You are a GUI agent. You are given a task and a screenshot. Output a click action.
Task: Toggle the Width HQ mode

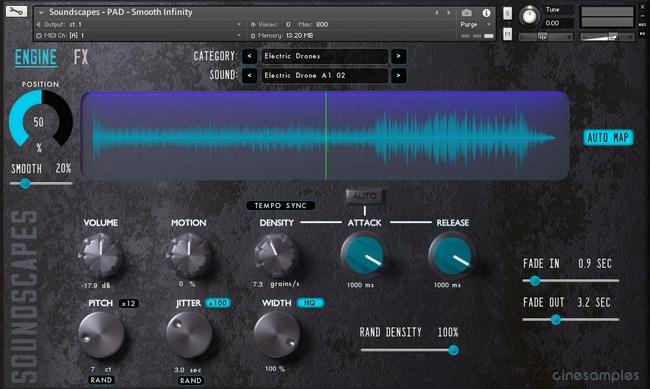310,303
